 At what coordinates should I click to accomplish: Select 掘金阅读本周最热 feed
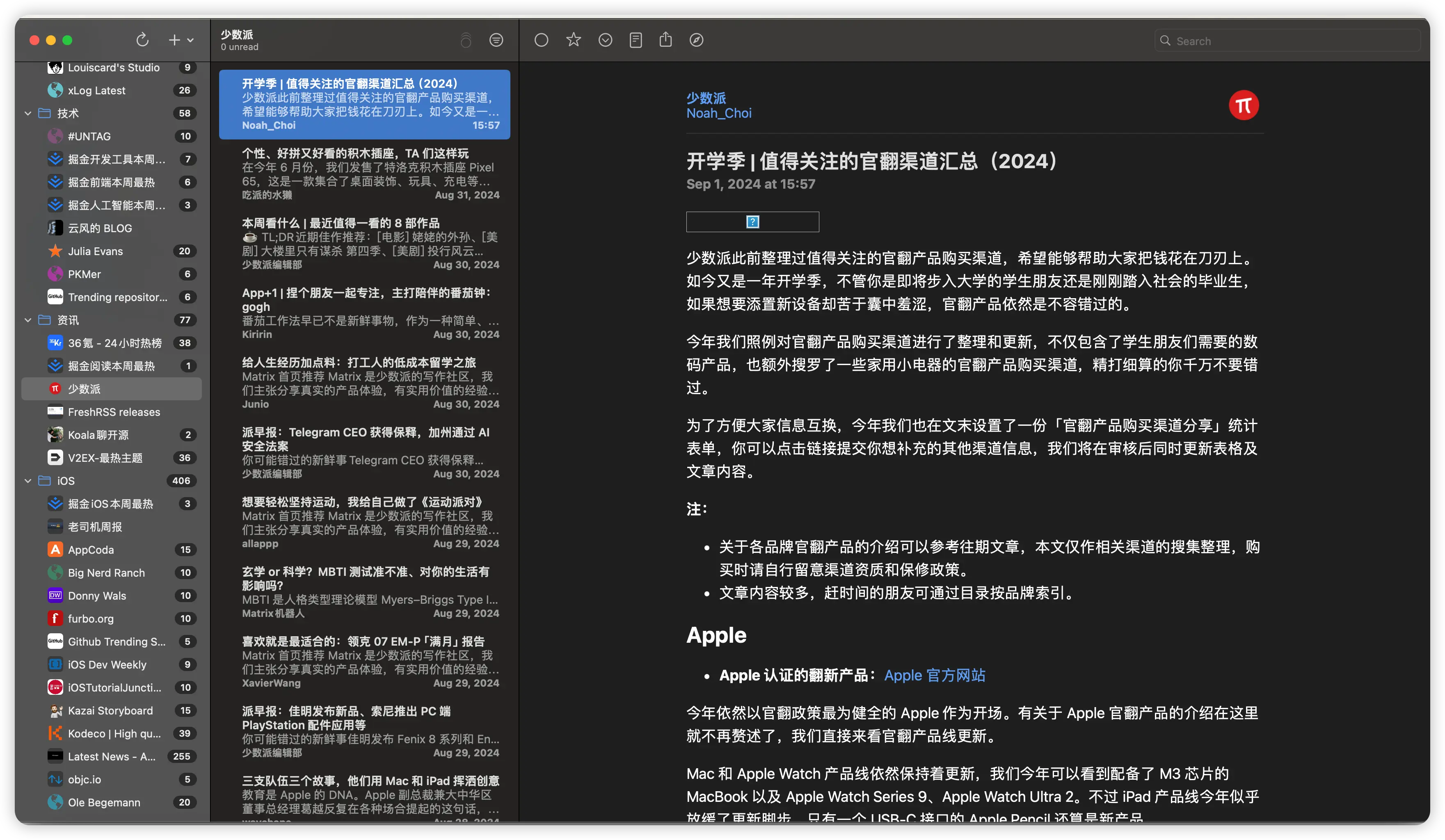point(112,366)
